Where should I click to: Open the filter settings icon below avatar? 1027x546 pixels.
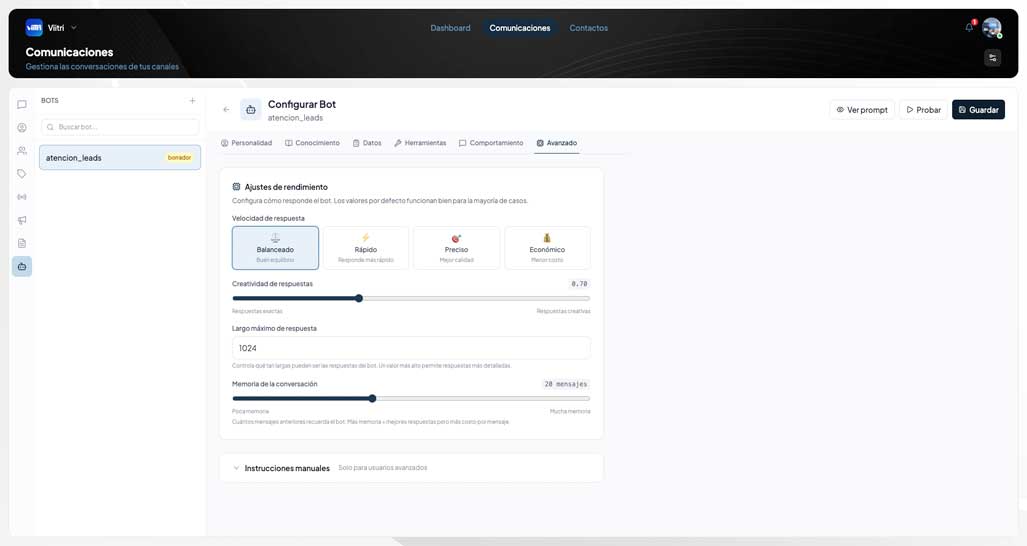[992, 58]
